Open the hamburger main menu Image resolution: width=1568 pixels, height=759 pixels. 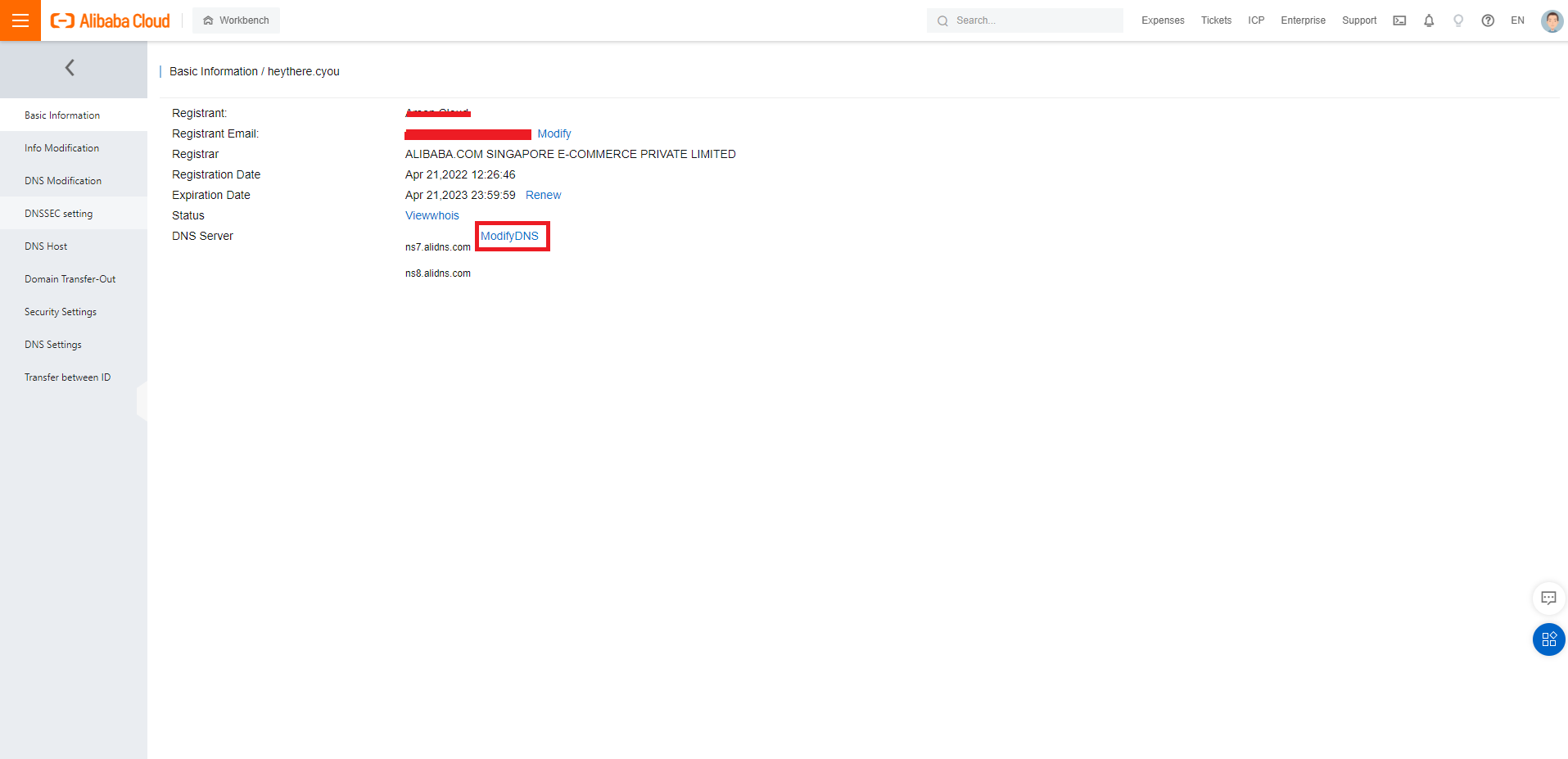click(x=20, y=20)
